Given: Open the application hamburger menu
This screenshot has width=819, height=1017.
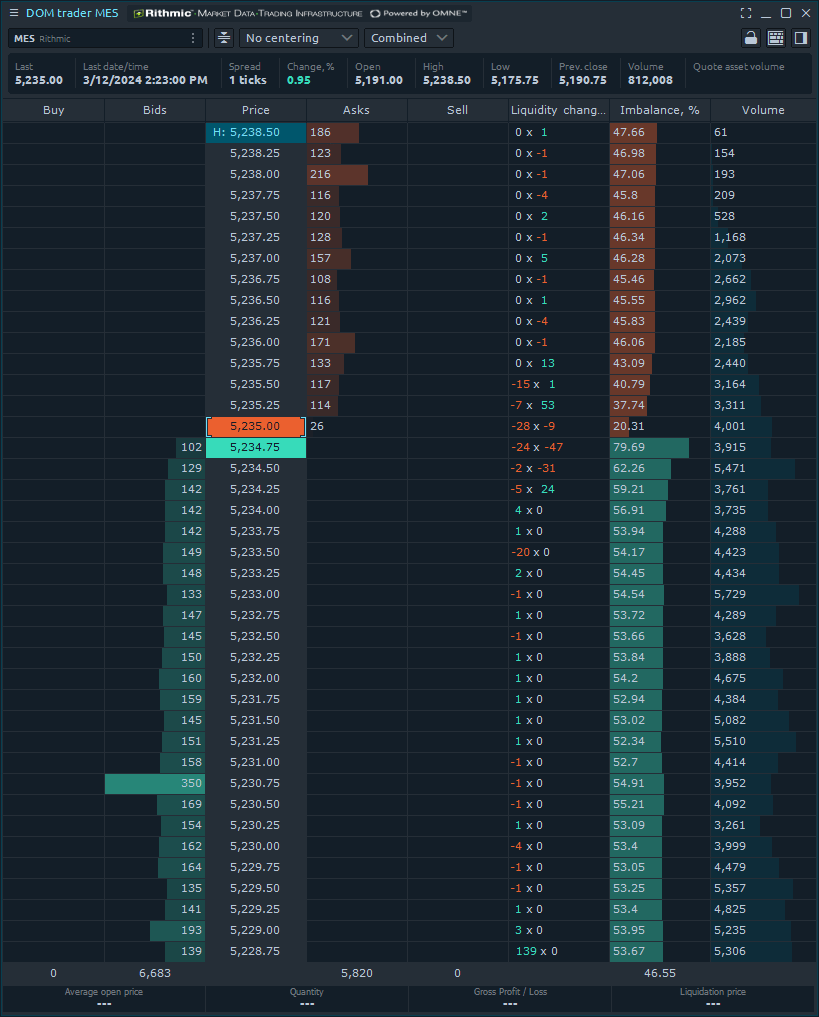Looking at the screenshot, I should (12, 13).
